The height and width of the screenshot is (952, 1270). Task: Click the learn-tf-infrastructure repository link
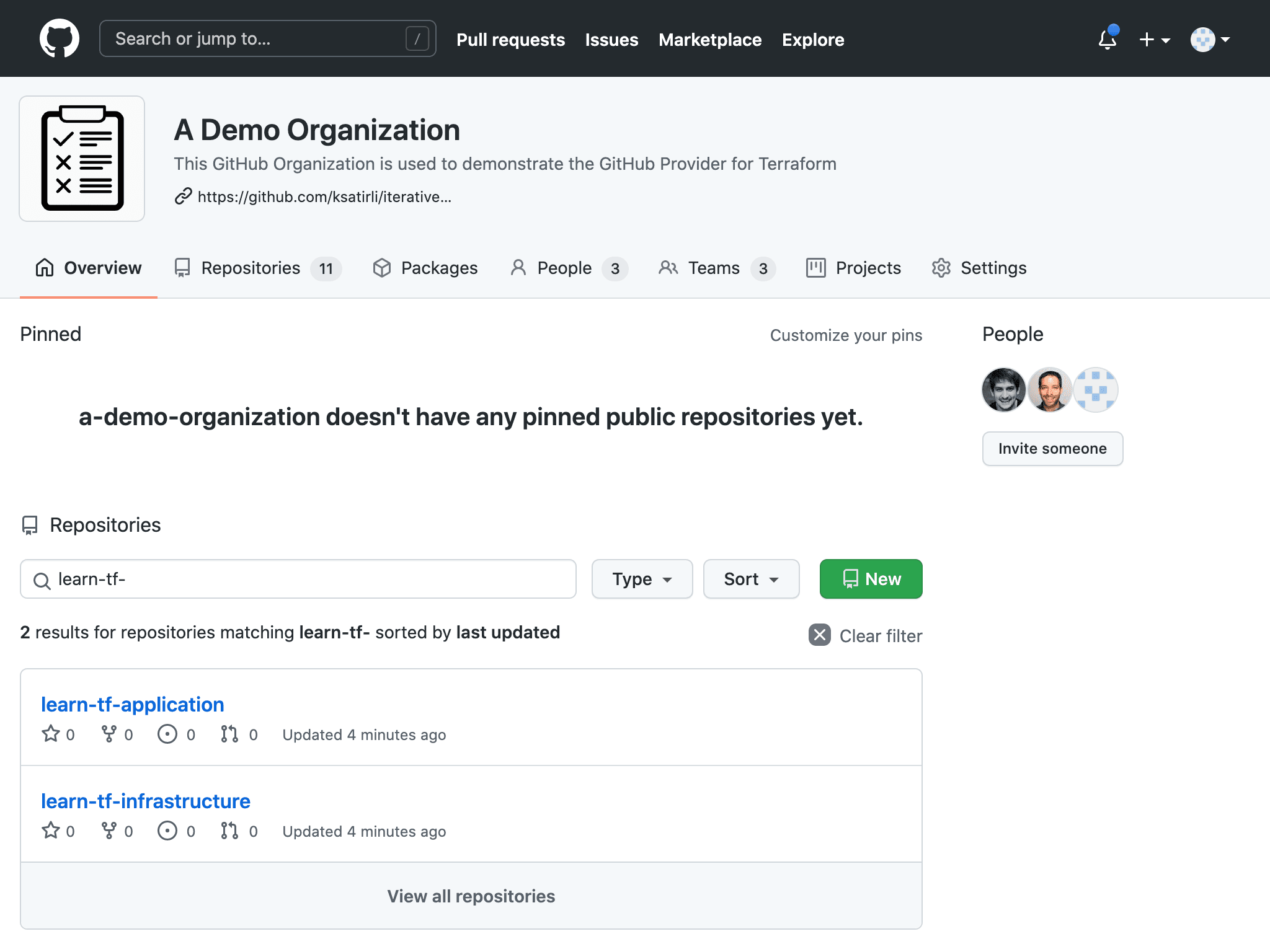[x=145, y=801]
